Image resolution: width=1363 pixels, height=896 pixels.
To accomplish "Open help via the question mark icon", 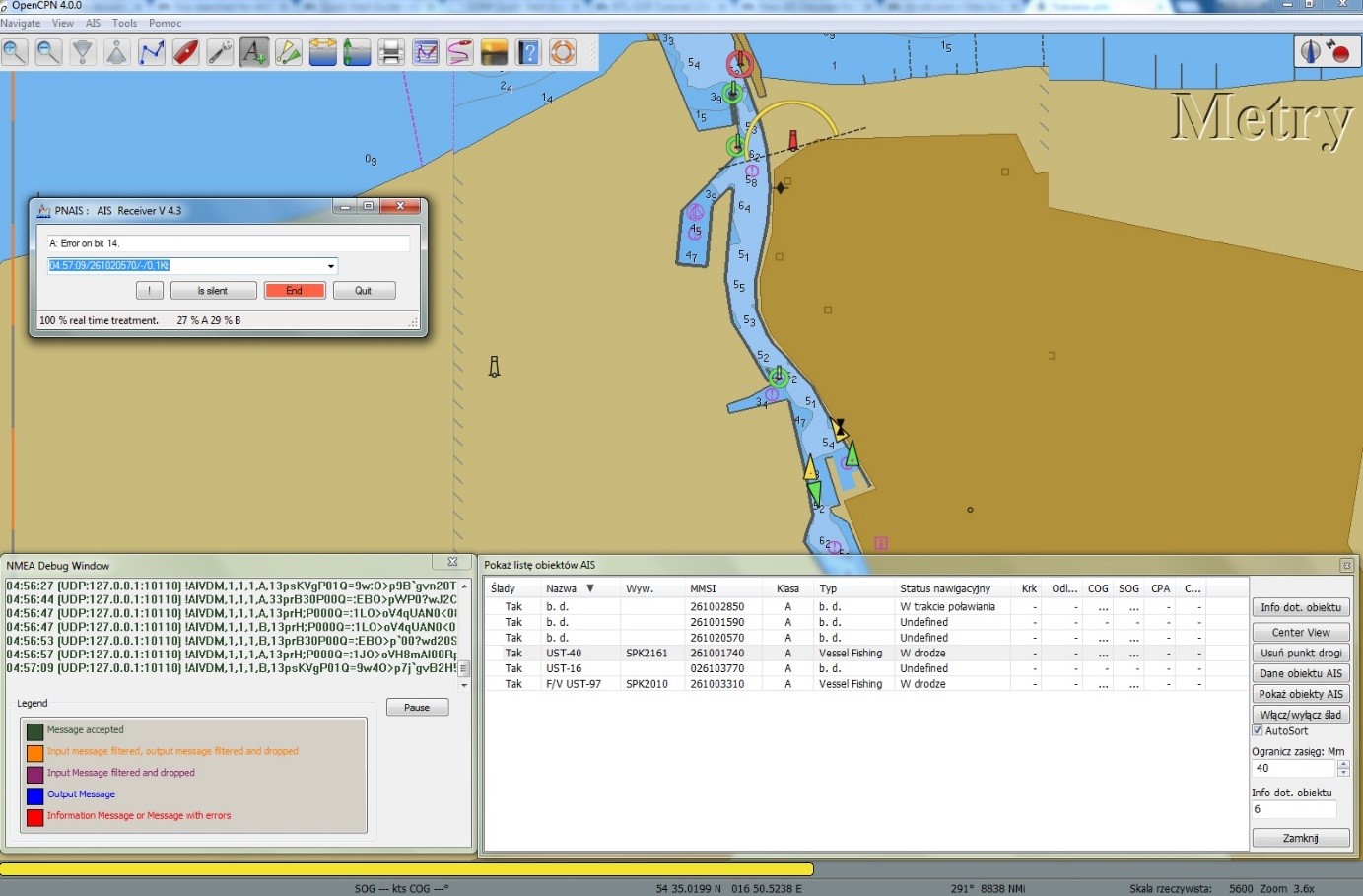I will coord(528,52).
